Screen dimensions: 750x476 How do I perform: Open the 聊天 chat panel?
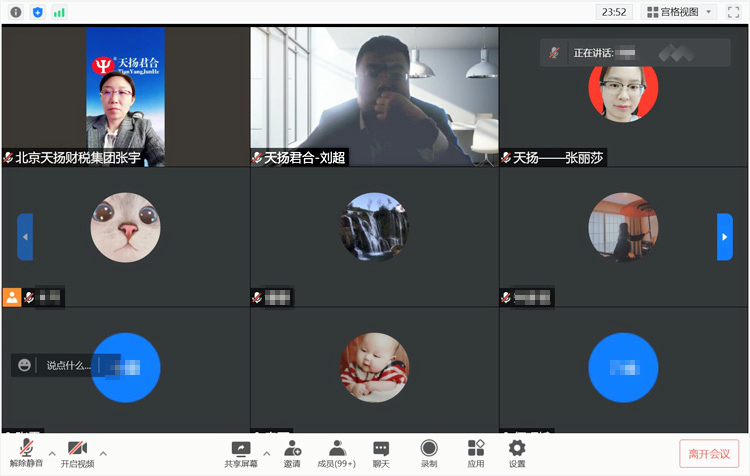click(381, 453)
